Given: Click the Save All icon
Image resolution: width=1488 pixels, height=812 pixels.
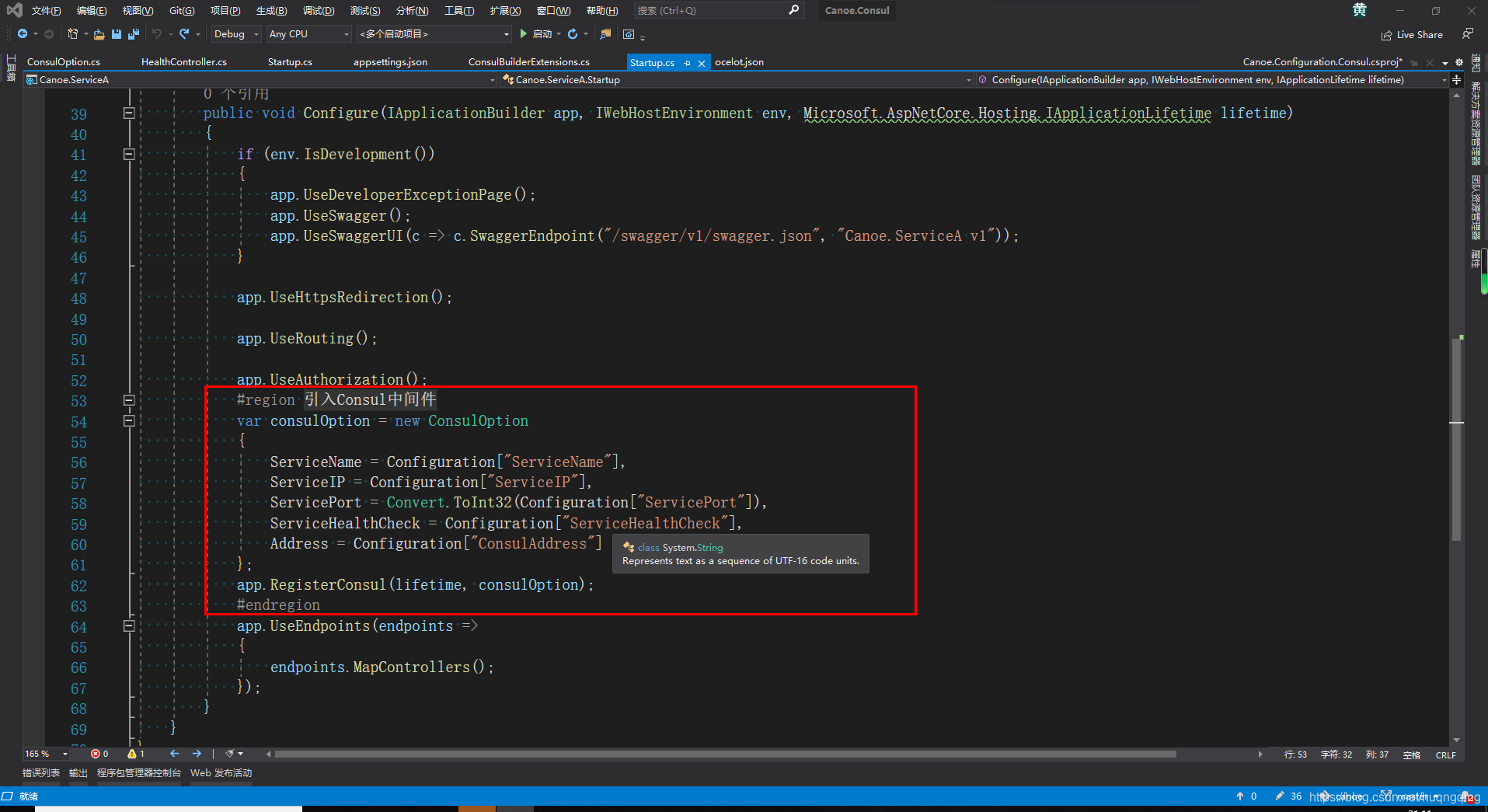Looking at the screenshot, I should point(134,34).
